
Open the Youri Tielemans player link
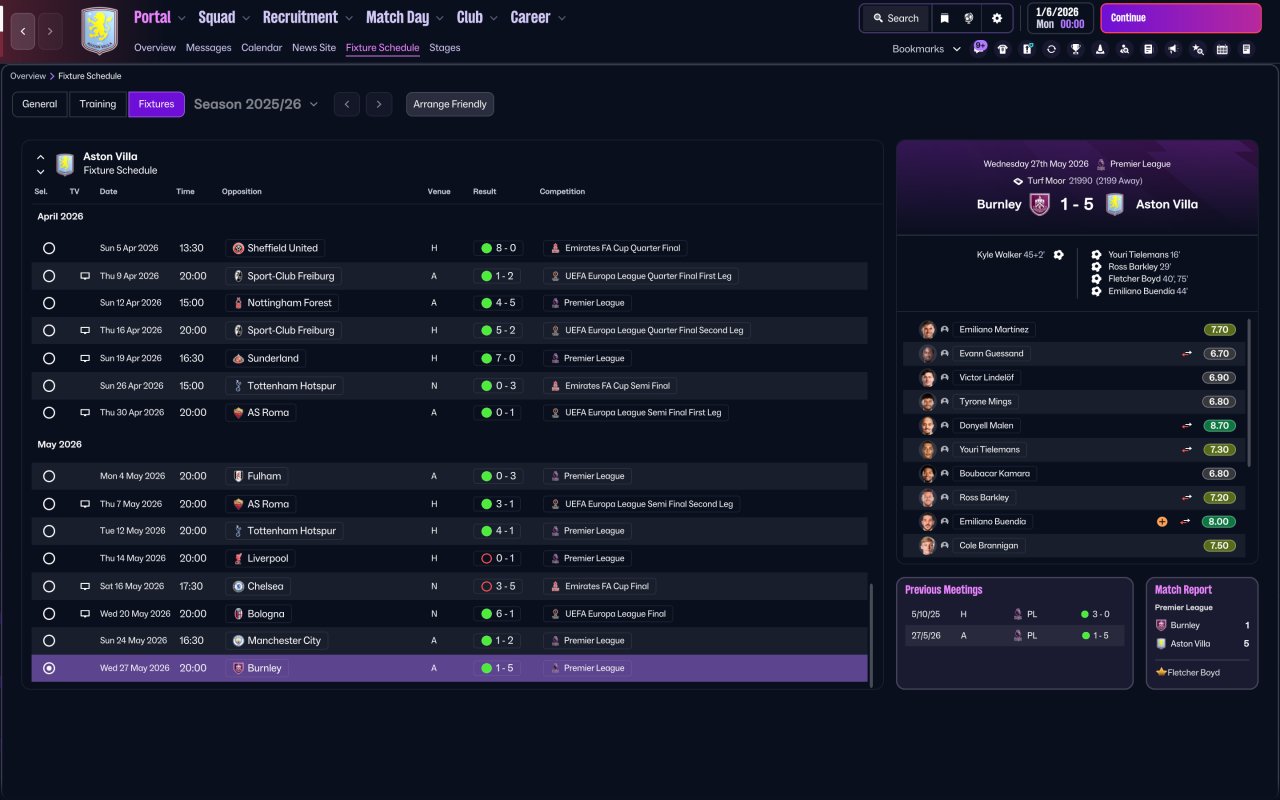click(x=990, y=450)
